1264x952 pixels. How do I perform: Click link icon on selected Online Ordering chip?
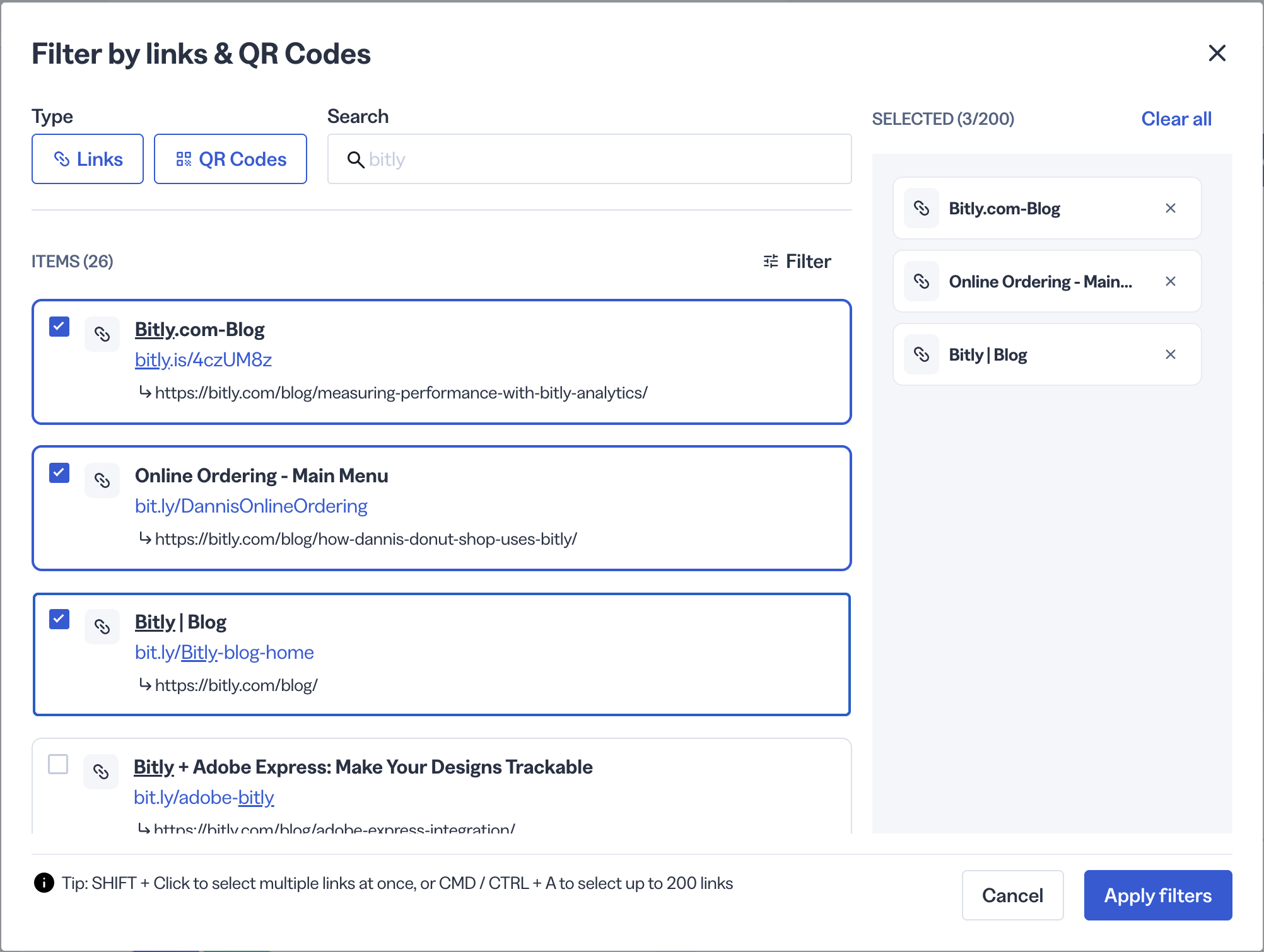point(922,281)
